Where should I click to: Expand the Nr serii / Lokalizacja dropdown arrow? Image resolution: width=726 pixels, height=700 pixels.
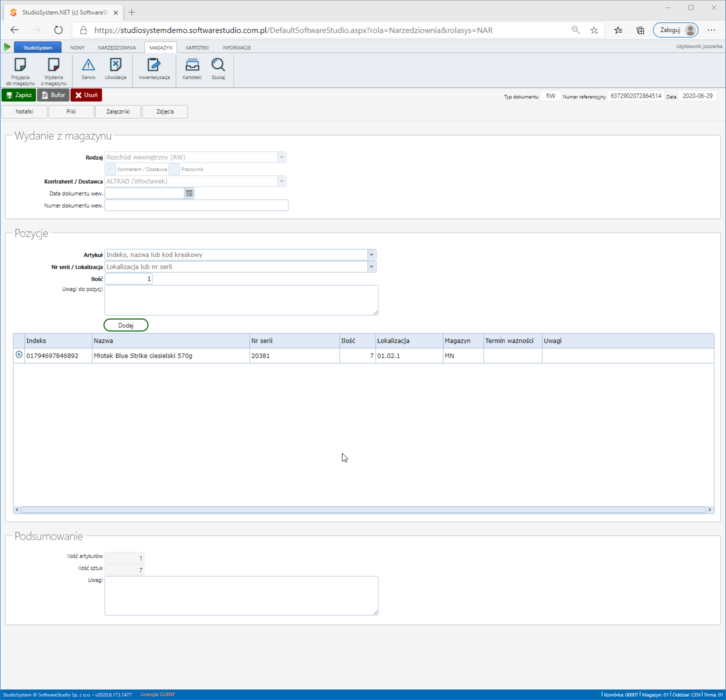(x=371, y=267)
